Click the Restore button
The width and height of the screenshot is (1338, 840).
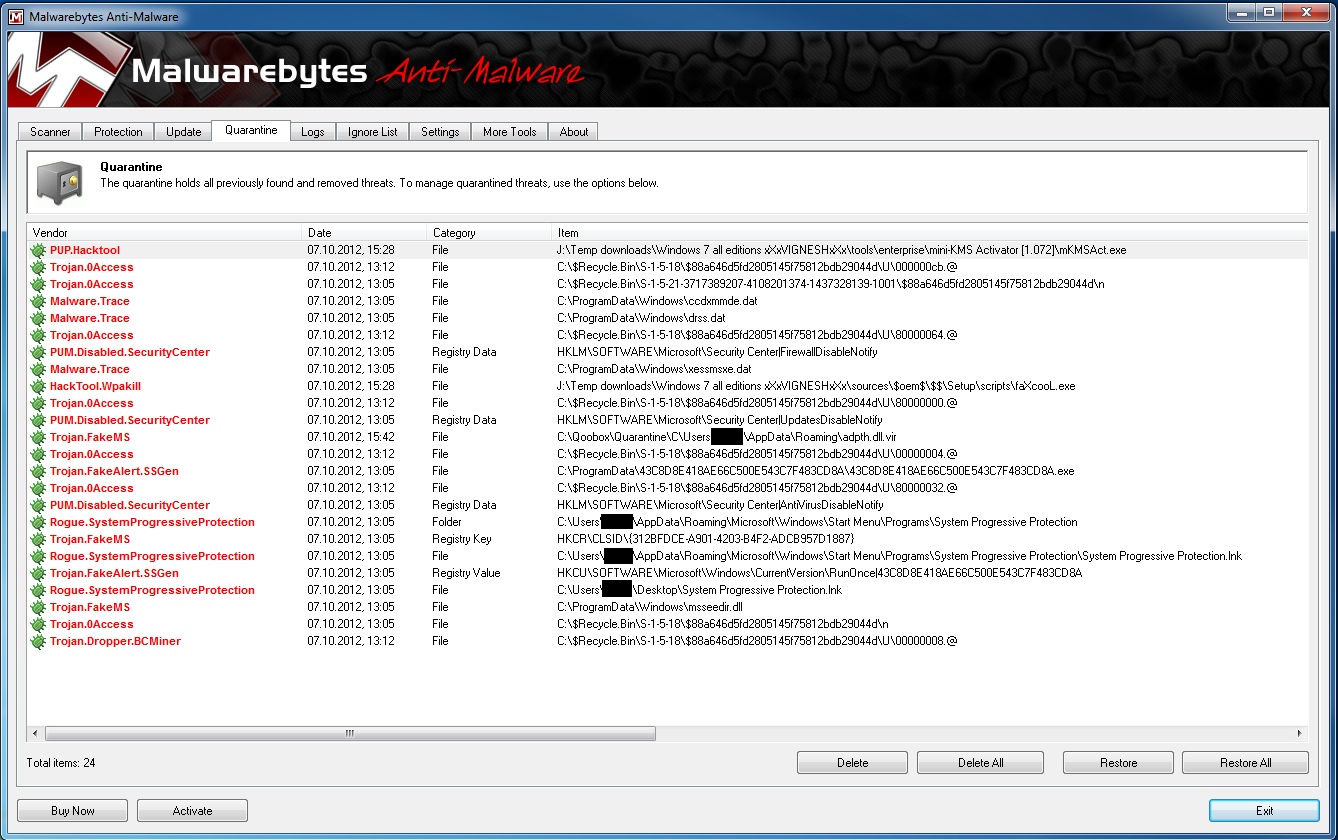(1118, 763)
